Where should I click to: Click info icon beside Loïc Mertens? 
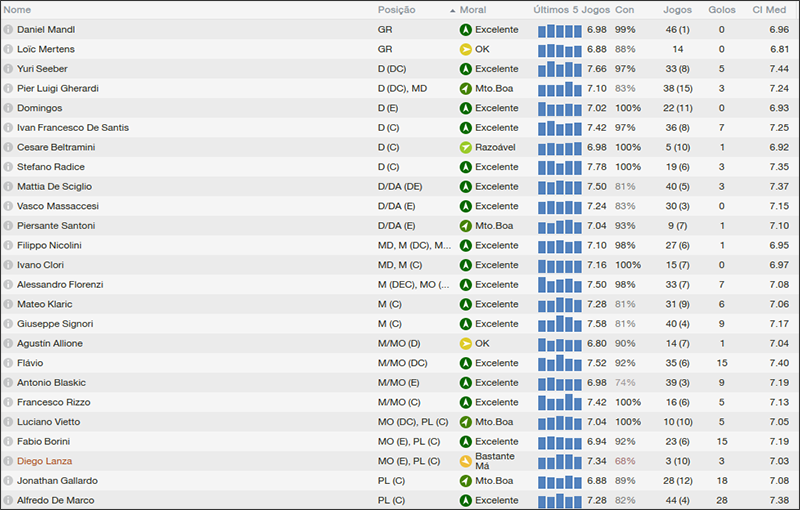pos(8,49)
